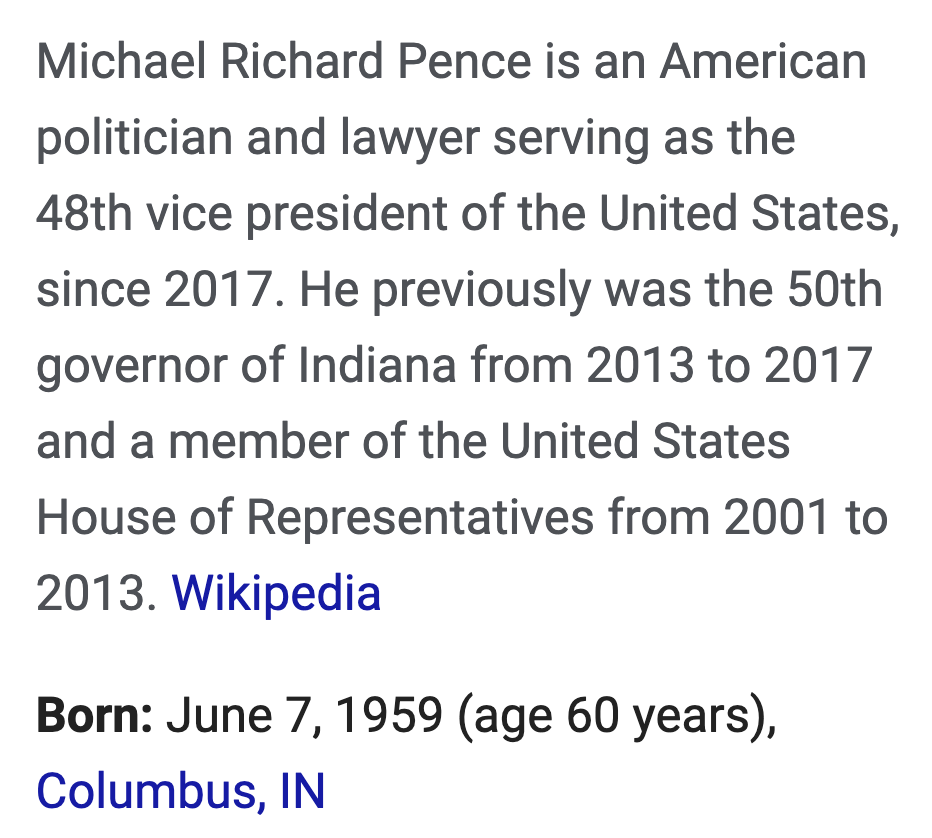Click the word 'American' in first line
Image resolution: width=932 pixels, height=838 pixels.
tap(763, 61)
